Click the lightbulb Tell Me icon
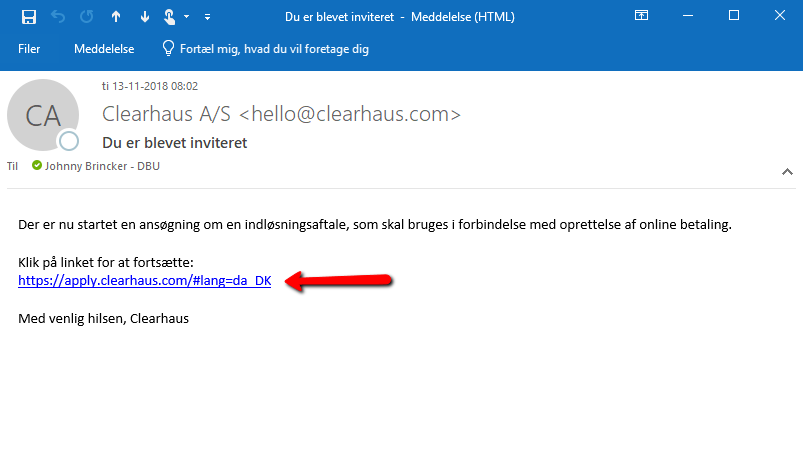 coord(168,49)
